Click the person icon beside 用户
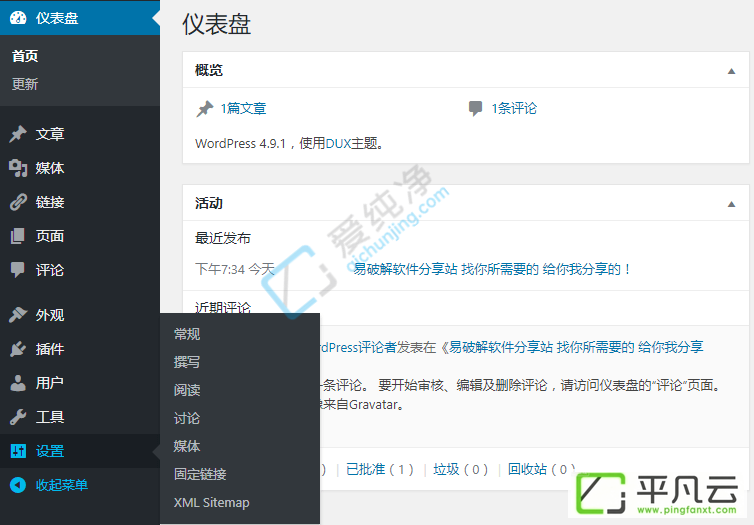754x525 pixels. 18,383
